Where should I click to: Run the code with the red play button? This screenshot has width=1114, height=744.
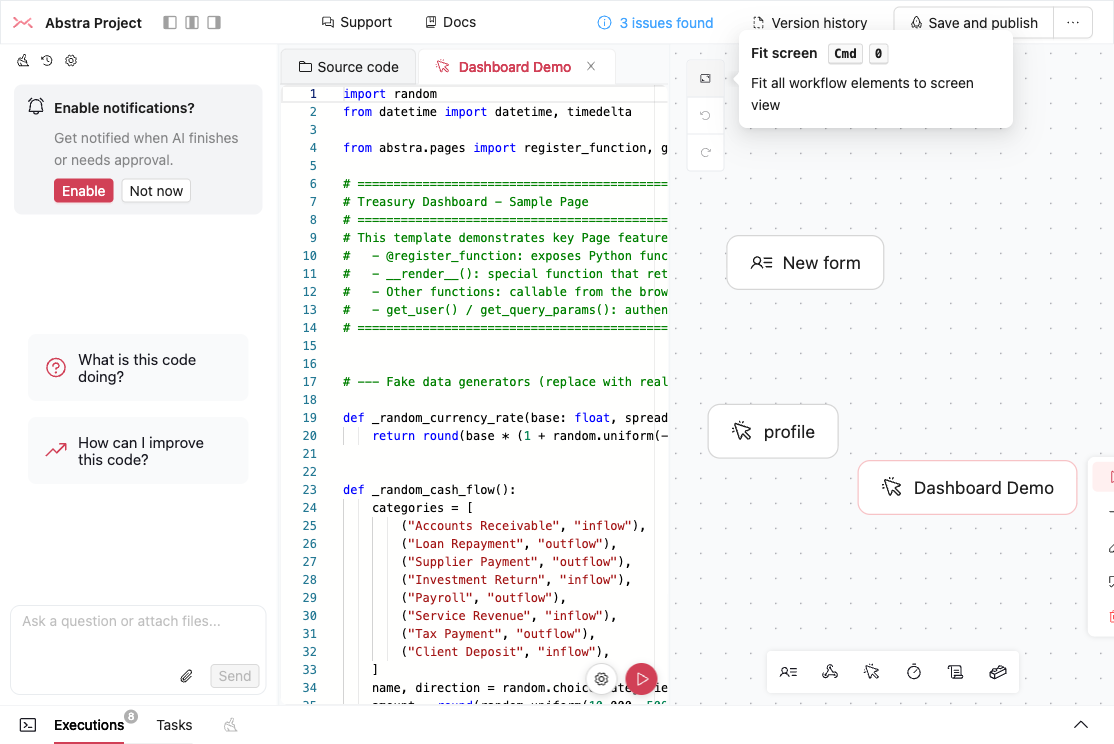pyautogui.click(x=641, y=678)
